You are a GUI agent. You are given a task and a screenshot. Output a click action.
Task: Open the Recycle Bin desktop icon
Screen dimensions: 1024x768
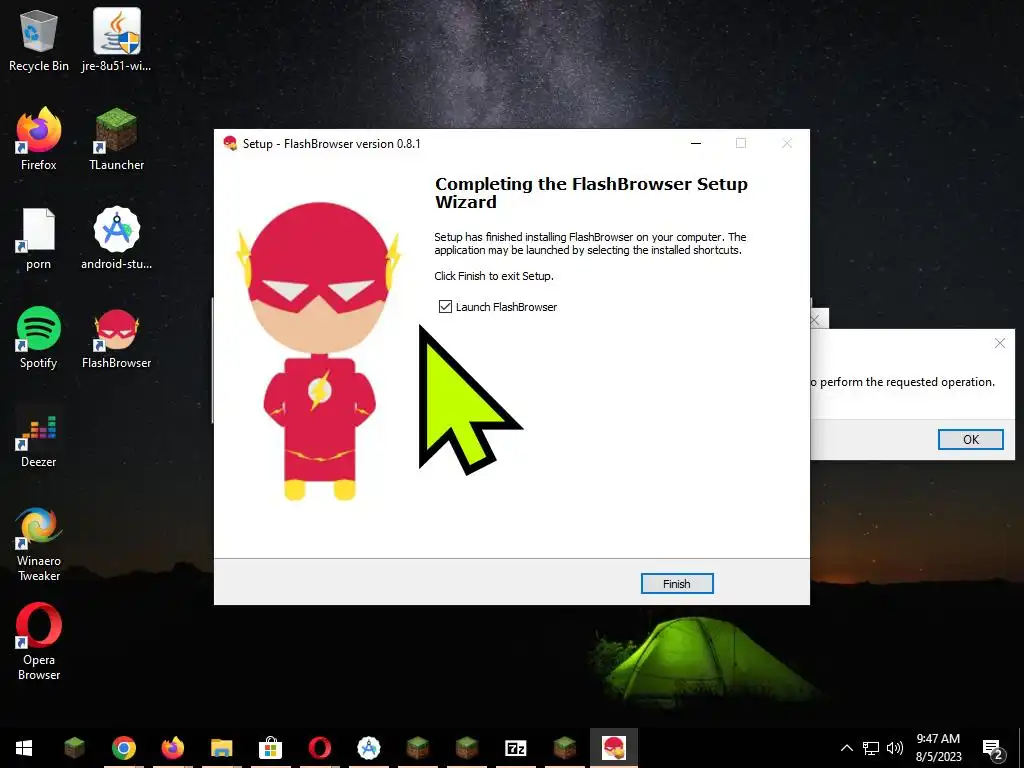(39, 40)
